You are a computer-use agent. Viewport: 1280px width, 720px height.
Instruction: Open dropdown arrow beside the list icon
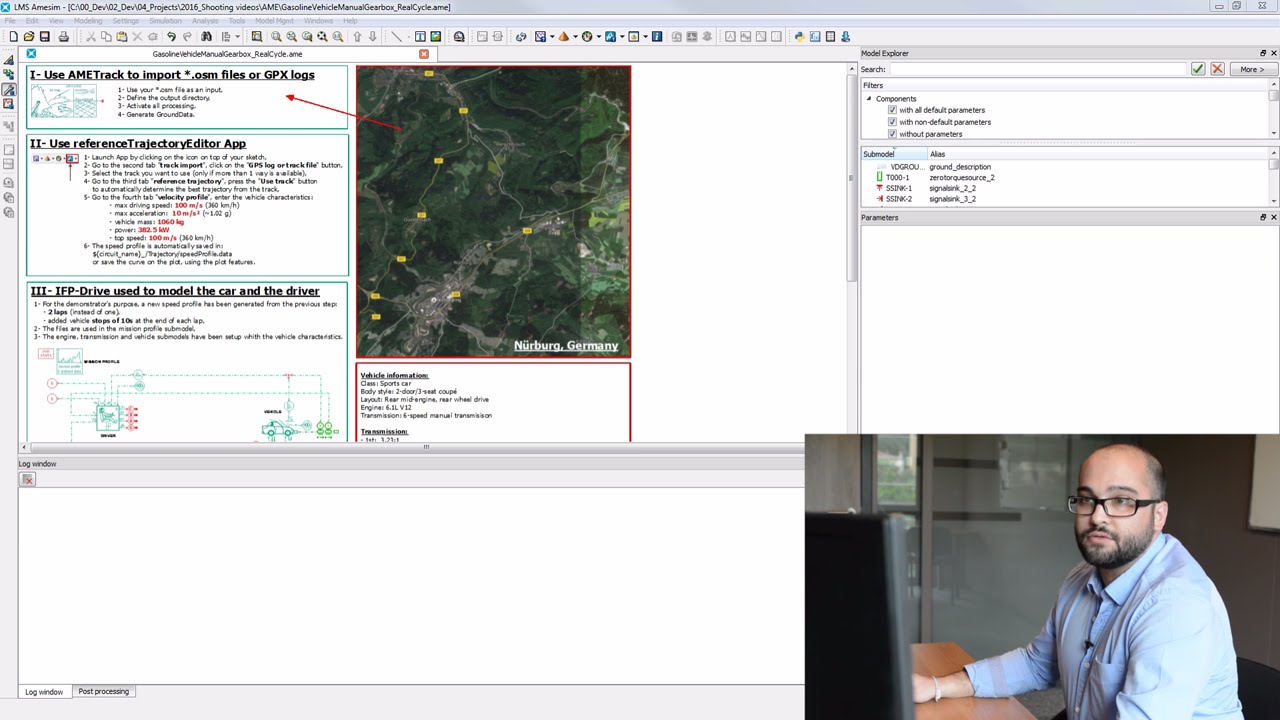(238, 36)
